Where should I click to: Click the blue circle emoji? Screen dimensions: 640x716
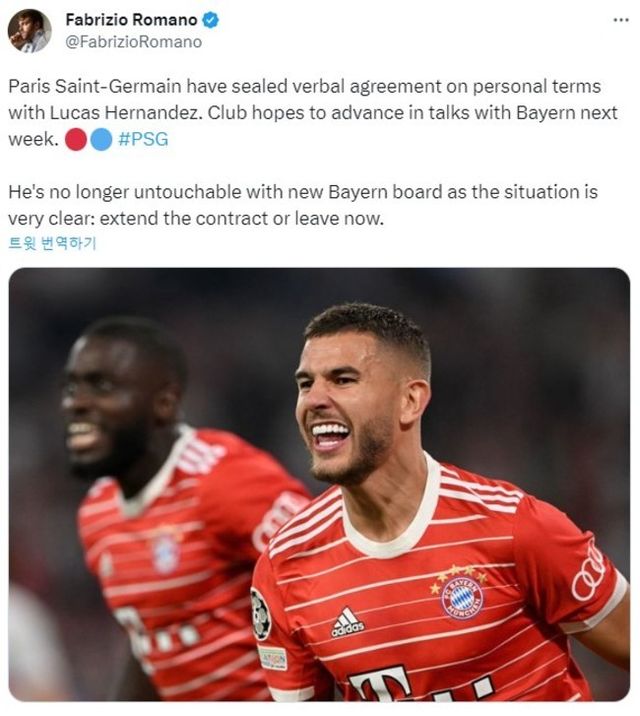pos(101,139)
